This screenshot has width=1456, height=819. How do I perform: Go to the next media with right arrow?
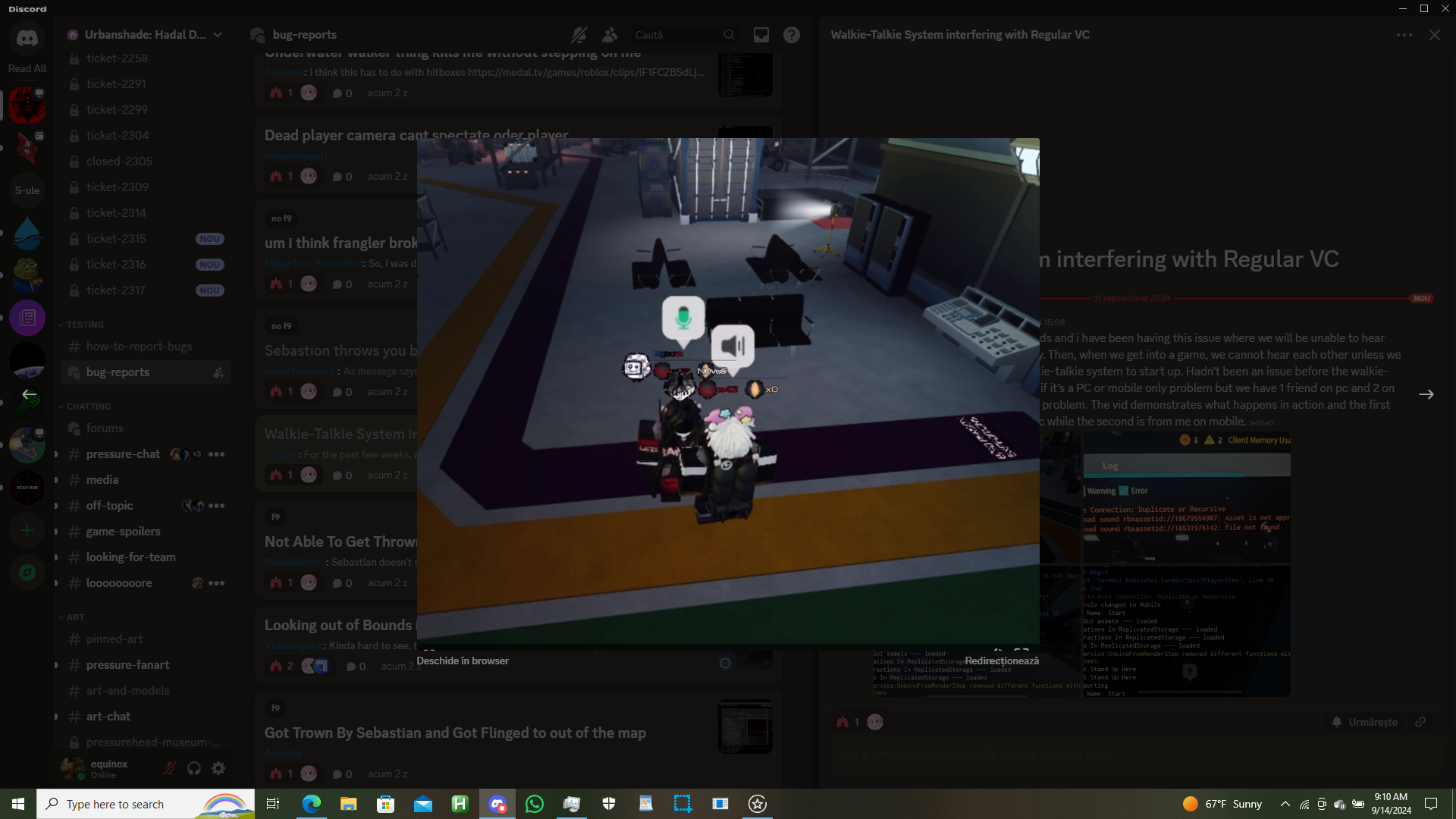pos(1426,394)
